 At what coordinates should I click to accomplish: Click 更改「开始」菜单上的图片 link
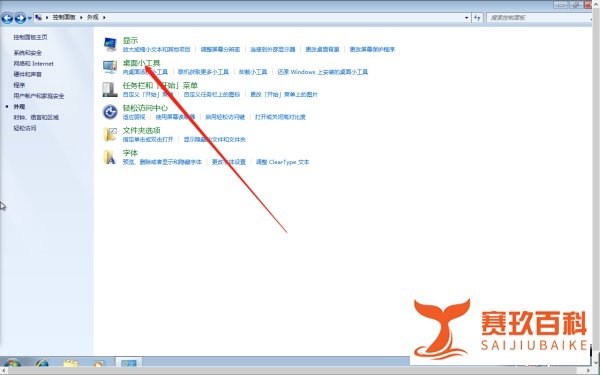click(284, 95)
